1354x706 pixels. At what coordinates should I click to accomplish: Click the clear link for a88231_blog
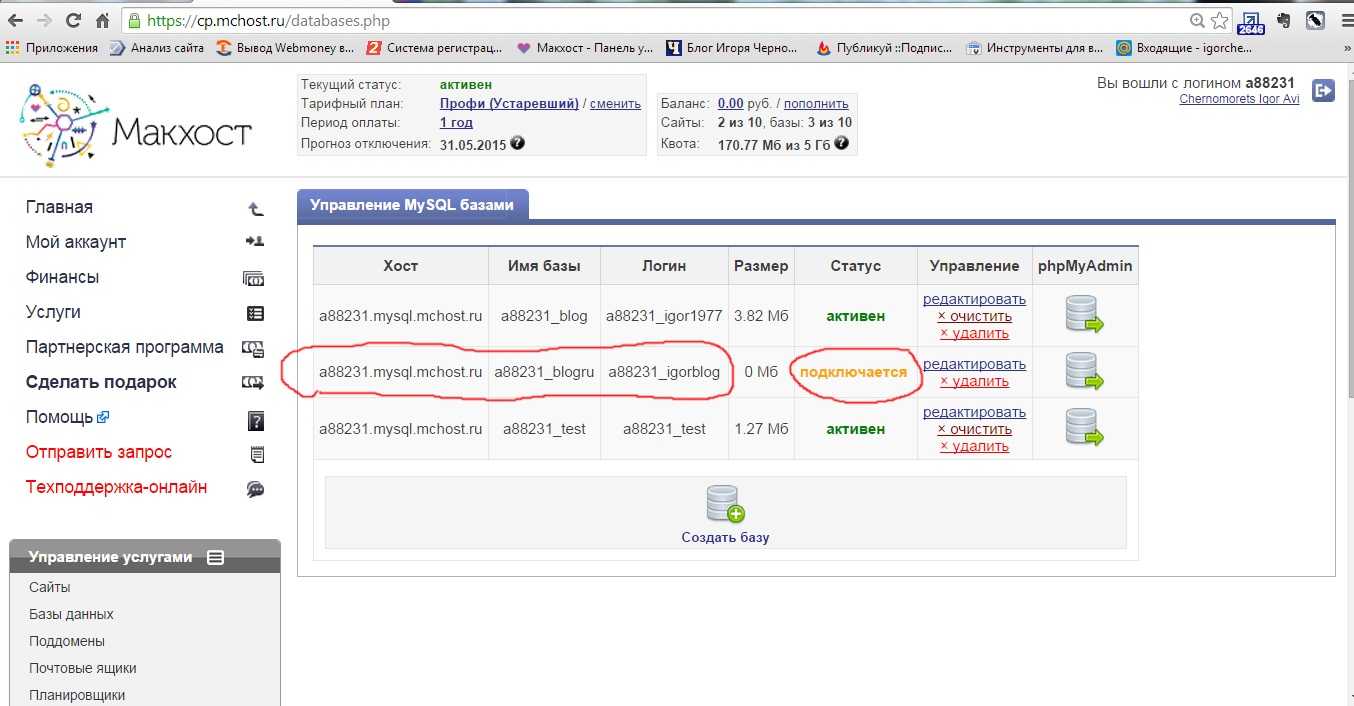pos(974,316)
